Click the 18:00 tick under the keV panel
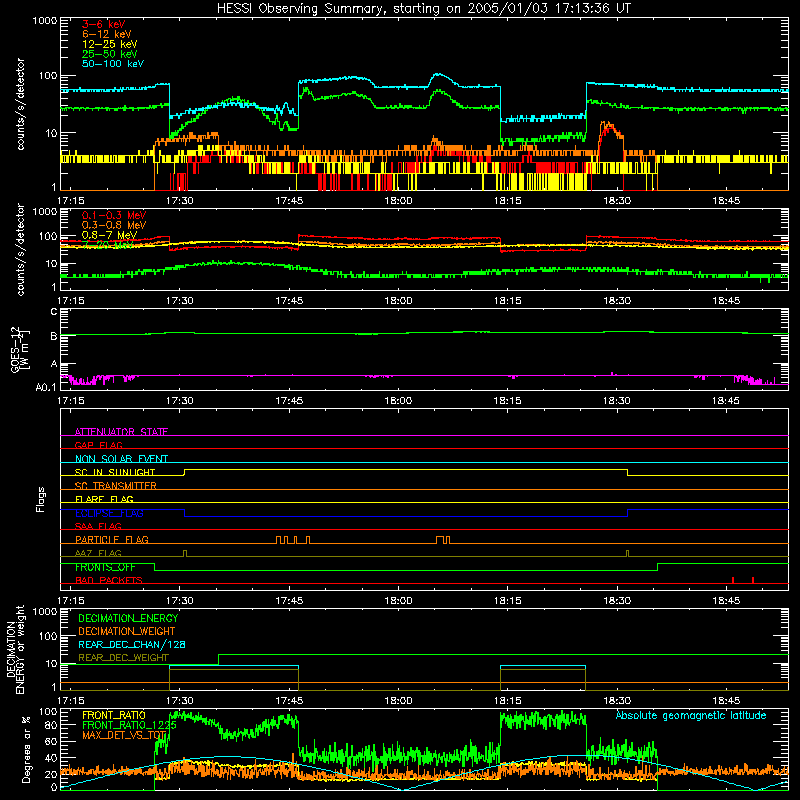The width and height of the screenshot is (800, 800). click(398, 201)
